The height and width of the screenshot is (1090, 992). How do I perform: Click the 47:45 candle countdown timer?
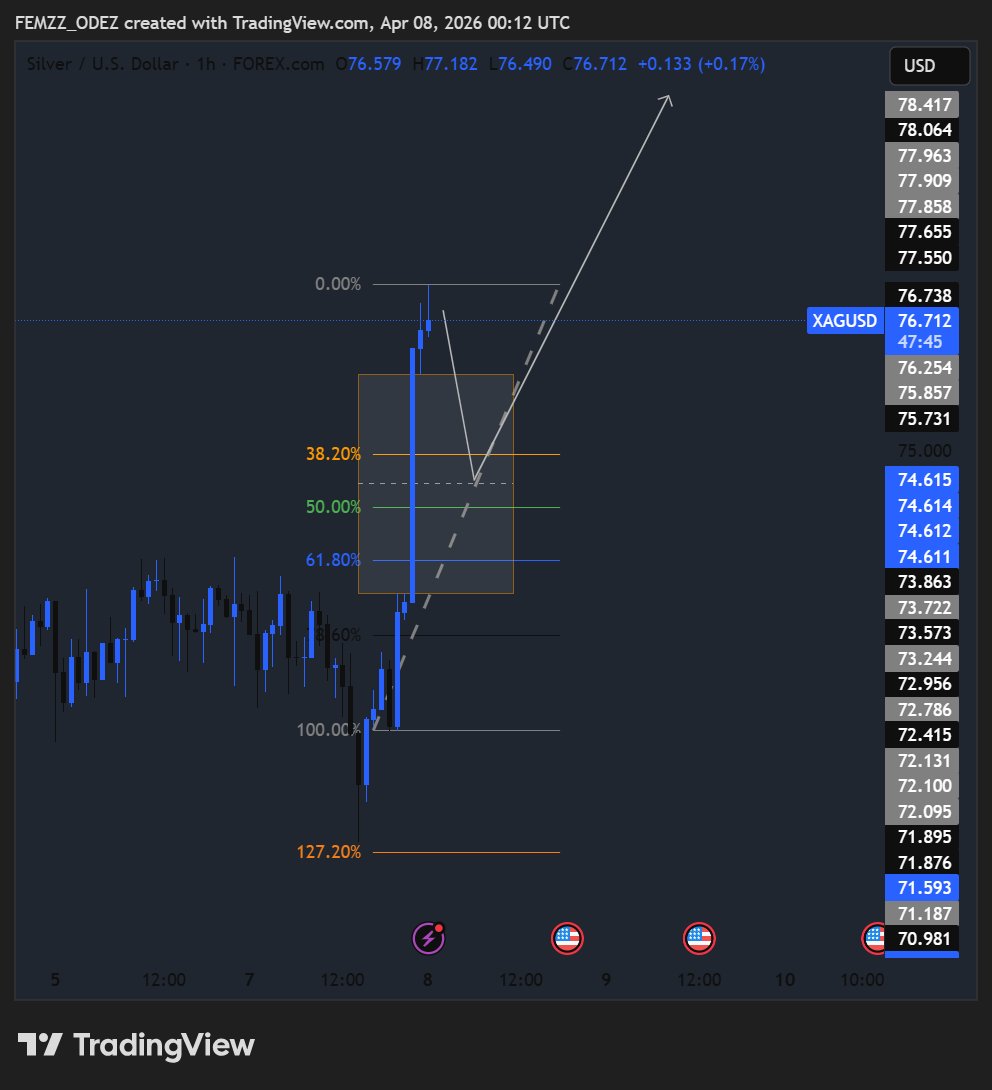pos(920,342)
